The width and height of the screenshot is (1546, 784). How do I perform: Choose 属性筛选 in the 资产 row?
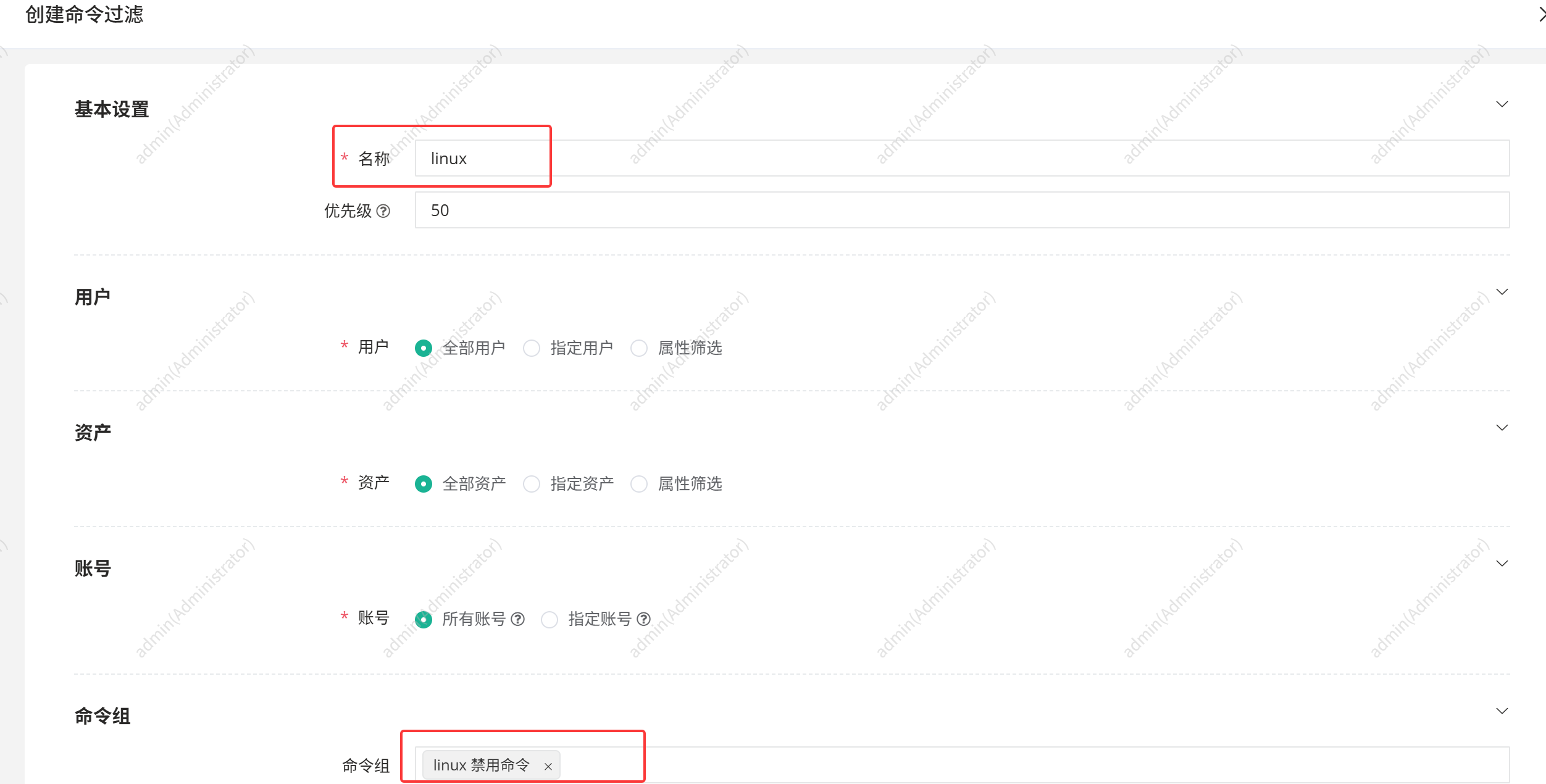click(x=639, y=484)
